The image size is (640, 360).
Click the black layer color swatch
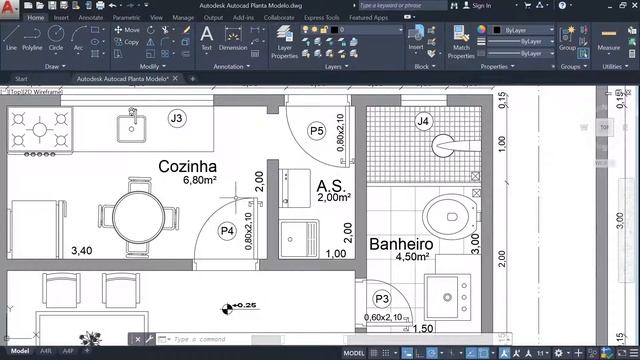click(334, 29)
